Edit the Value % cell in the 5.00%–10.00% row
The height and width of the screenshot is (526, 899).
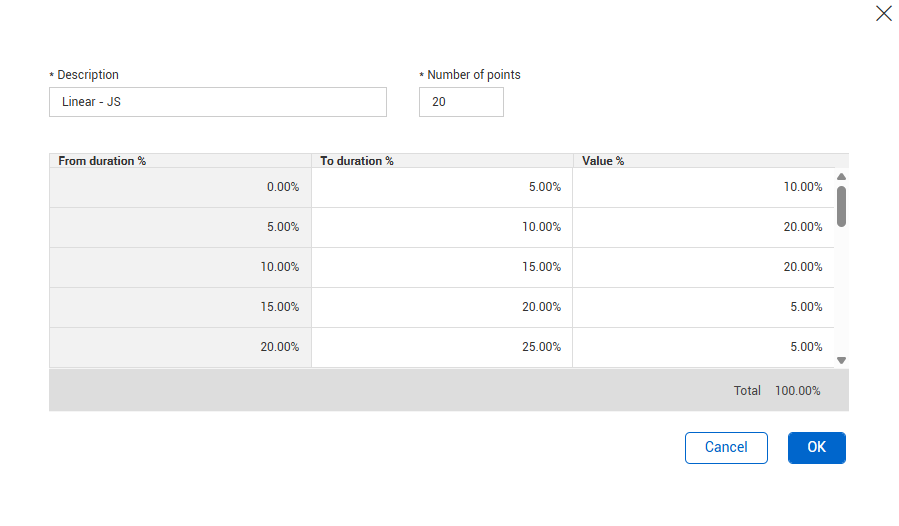pos(703,227)
